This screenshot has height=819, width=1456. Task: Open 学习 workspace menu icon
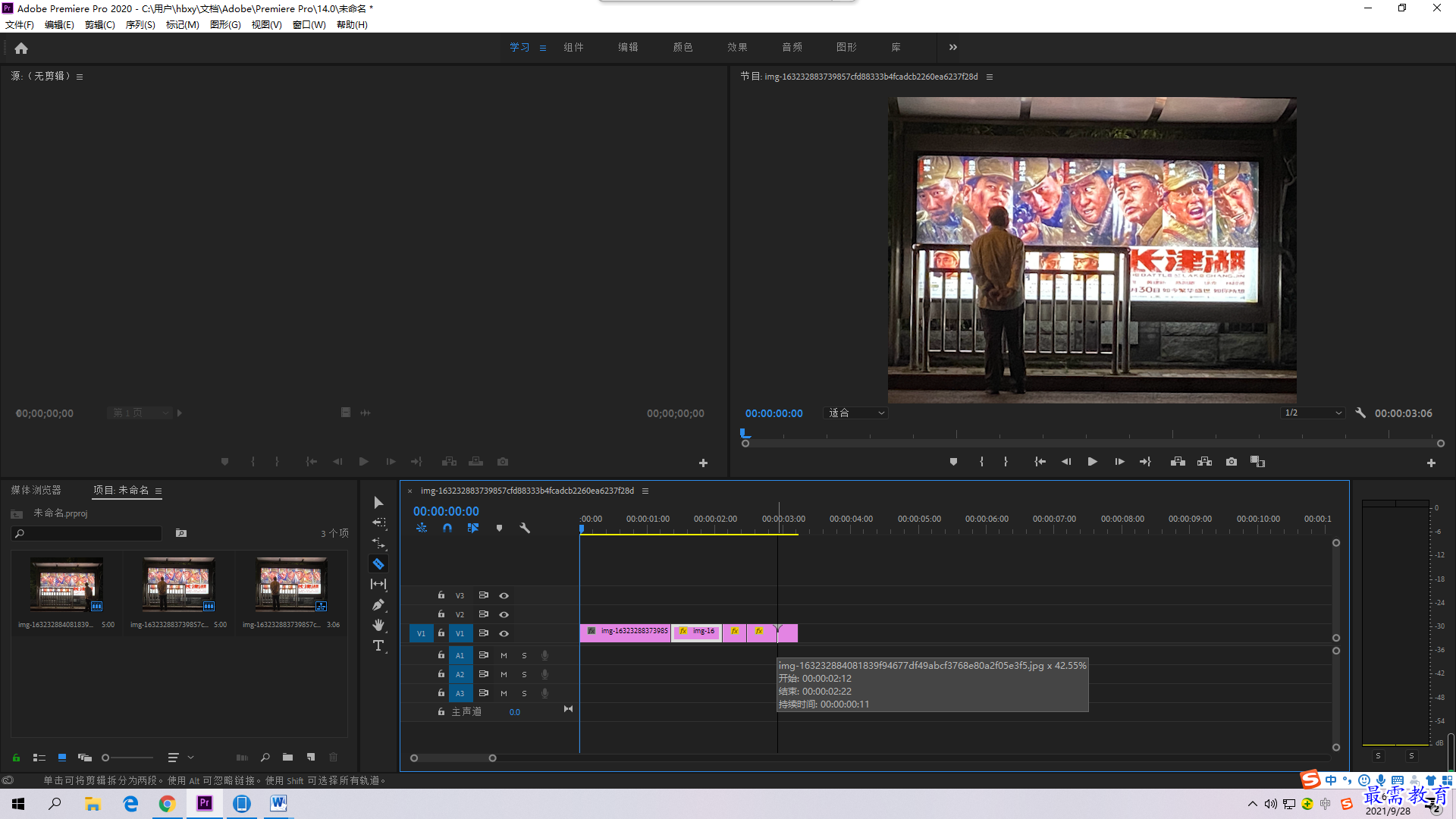(543, 48)
